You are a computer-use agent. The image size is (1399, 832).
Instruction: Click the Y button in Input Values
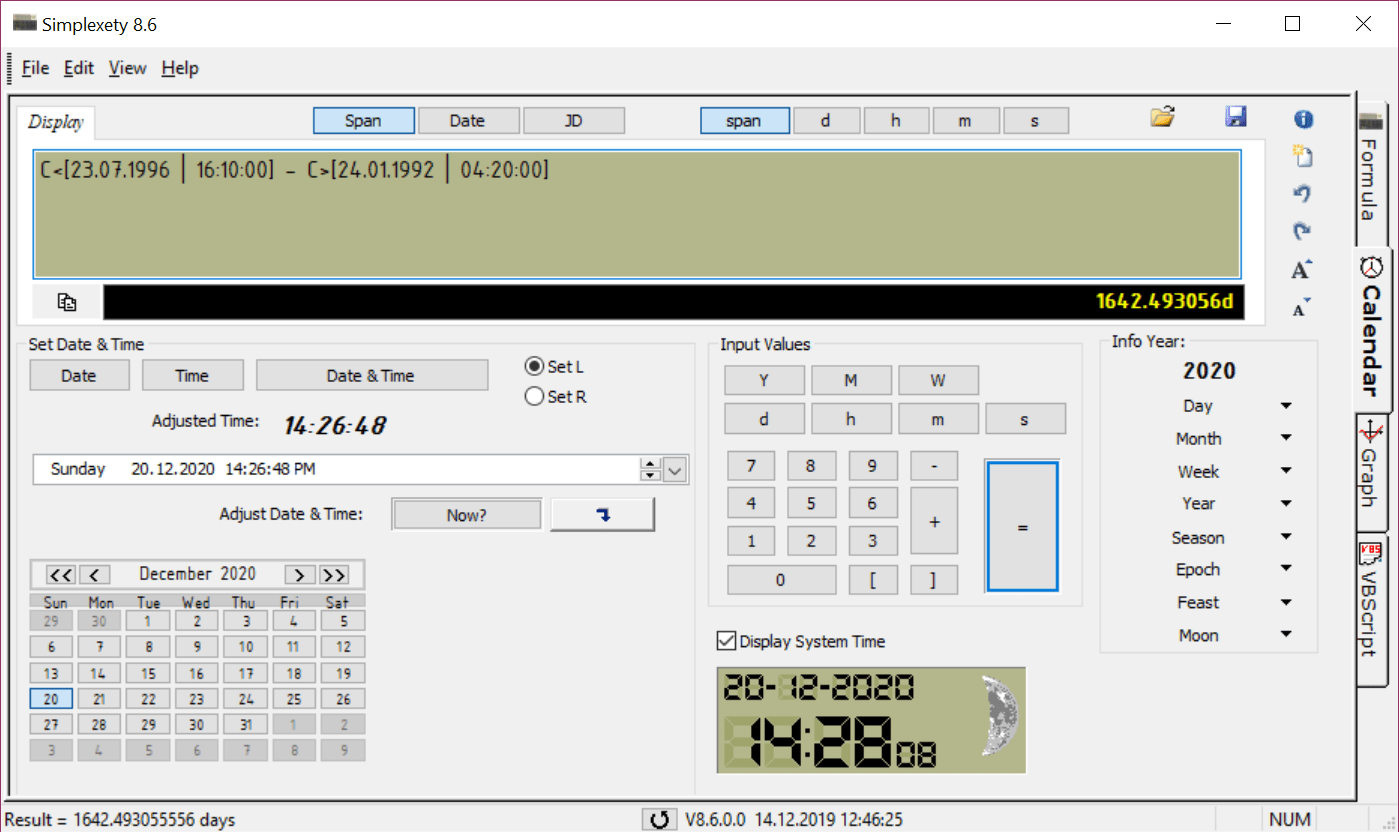click(764, 381)
